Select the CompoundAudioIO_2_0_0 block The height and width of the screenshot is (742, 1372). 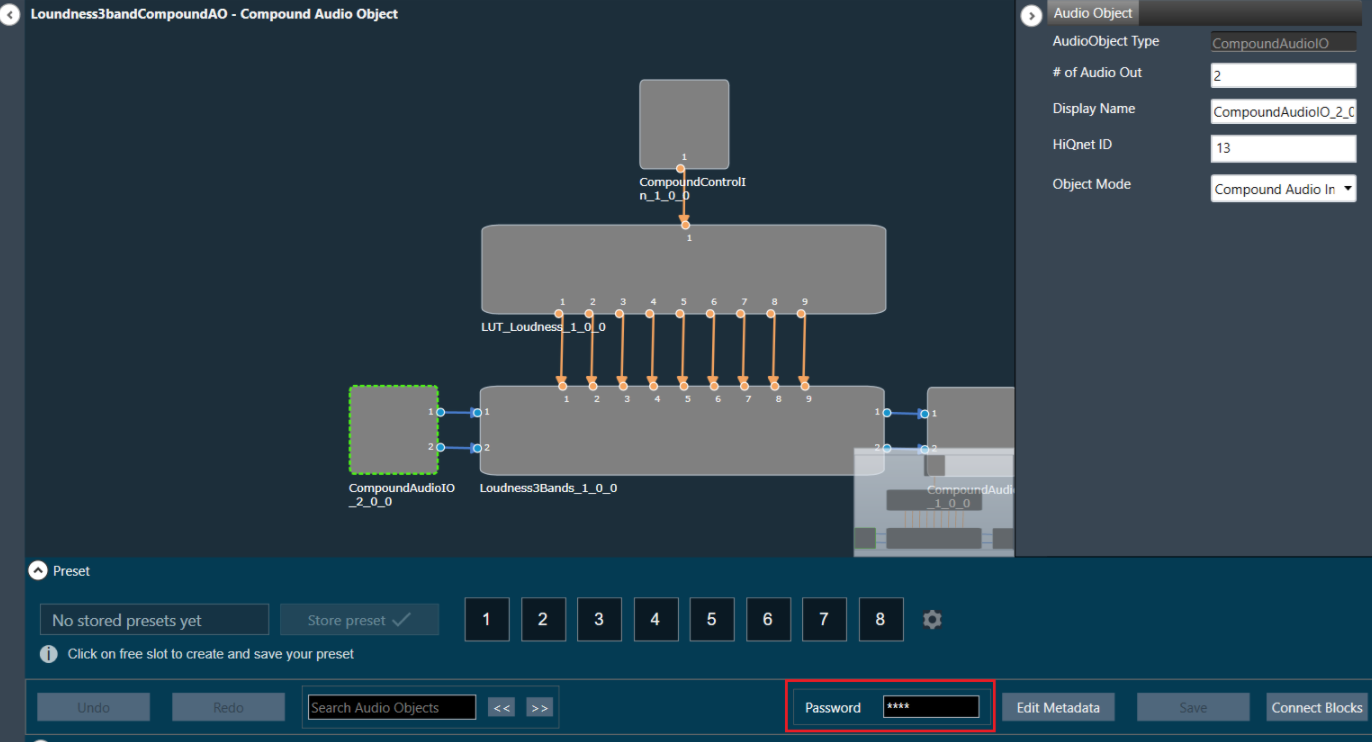(394, 429)
